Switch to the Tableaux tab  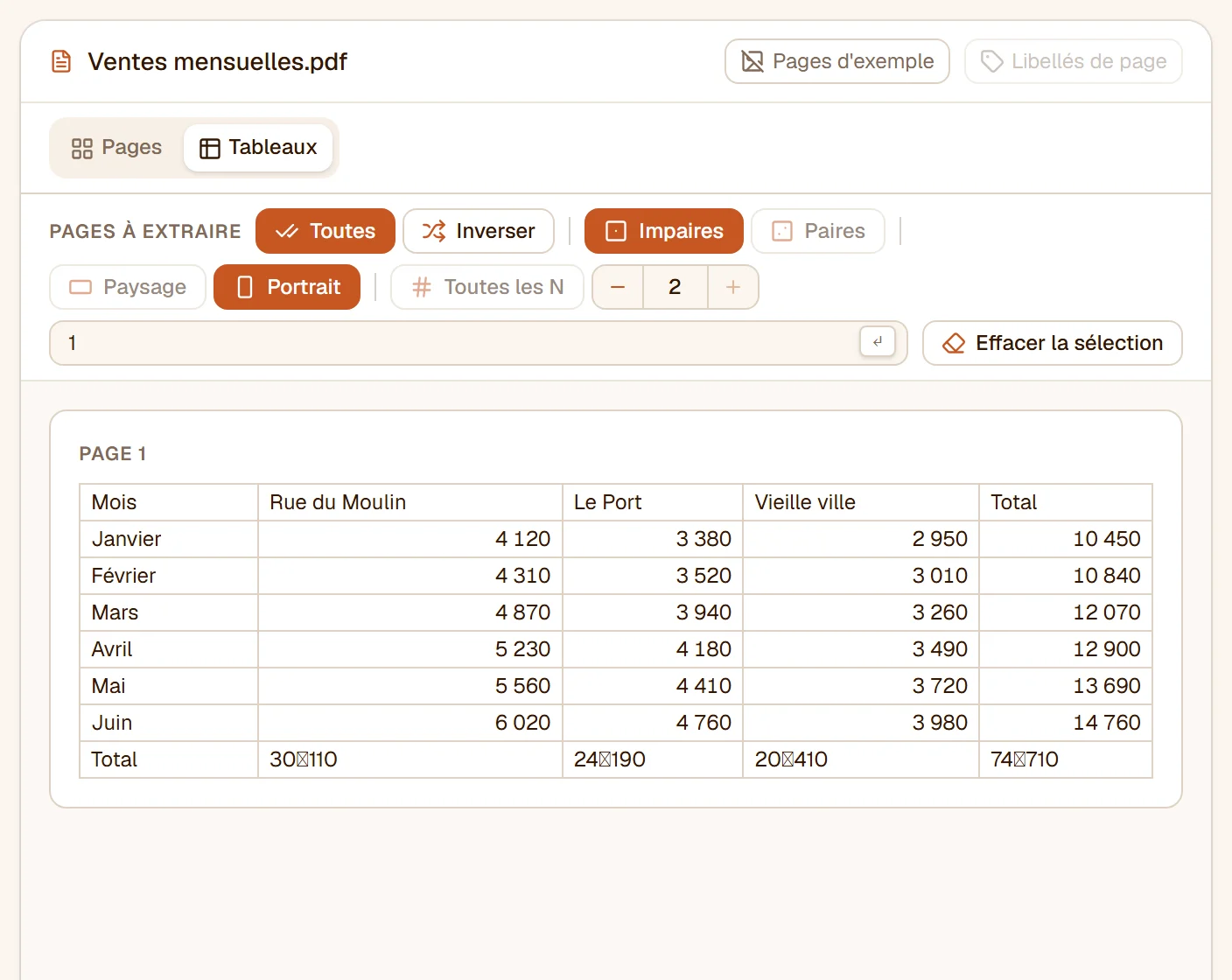(258, 147)
